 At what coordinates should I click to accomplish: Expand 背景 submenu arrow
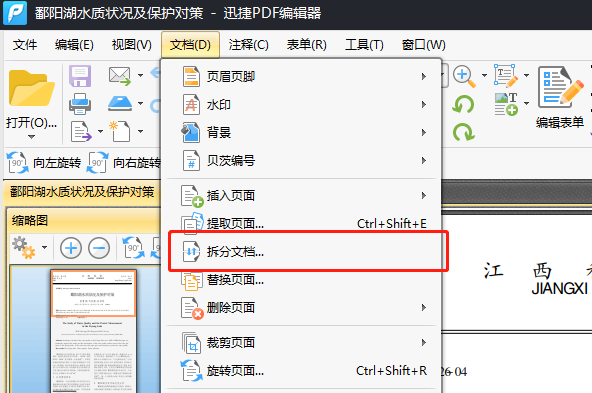(x=424, y=133)
